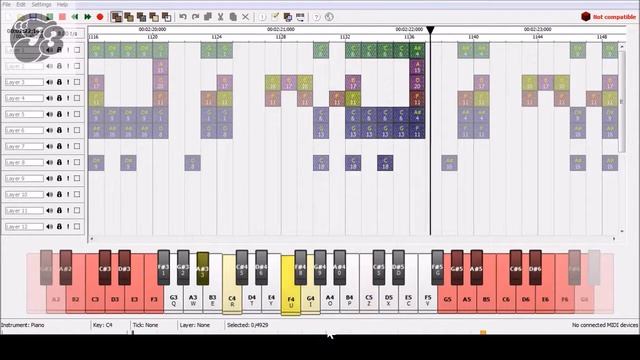Select the third instrument icon in the toolbar

point(142,17)
